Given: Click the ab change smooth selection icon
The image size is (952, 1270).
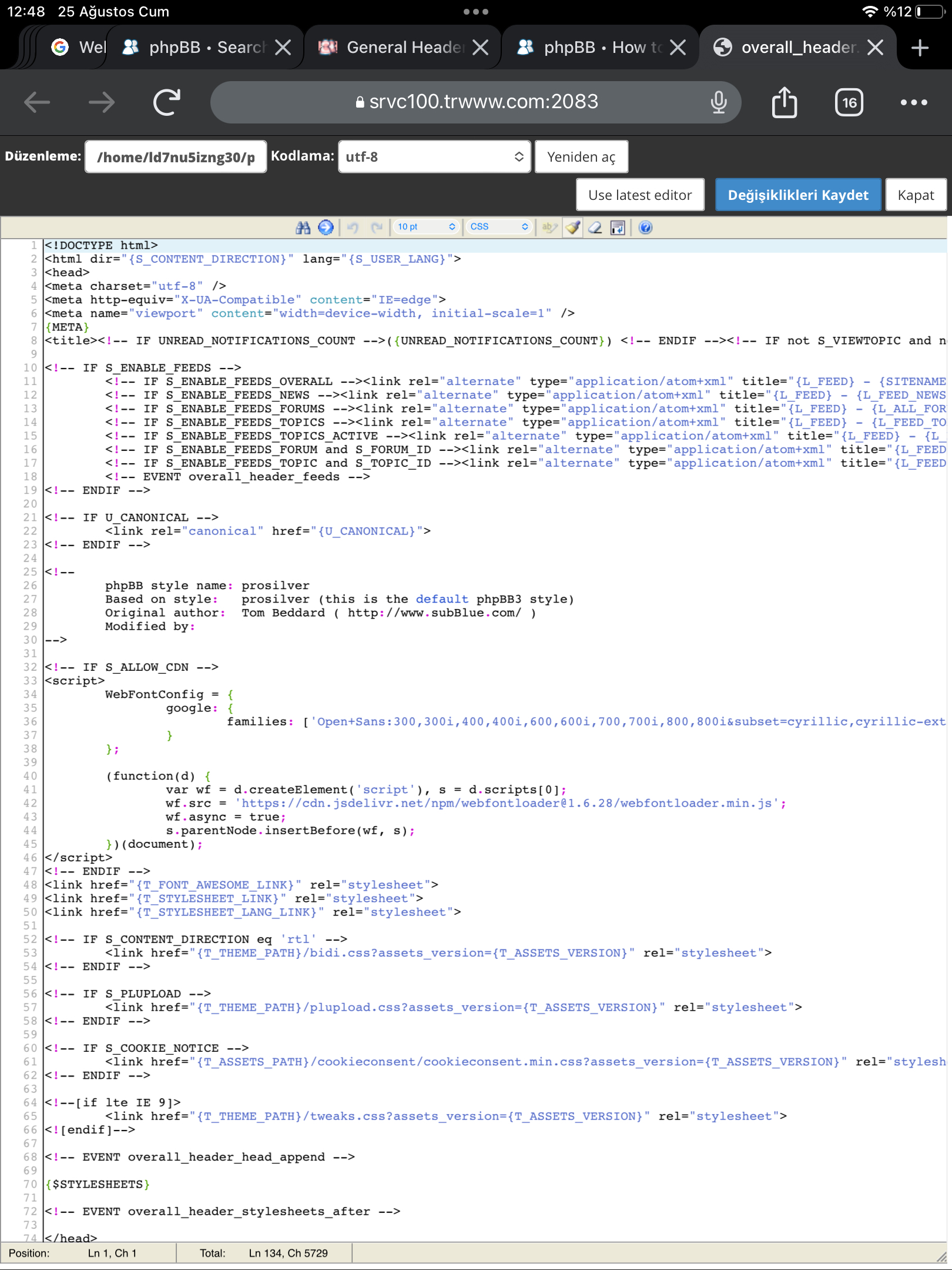Looking at the screenshot, I should [549, 228].
